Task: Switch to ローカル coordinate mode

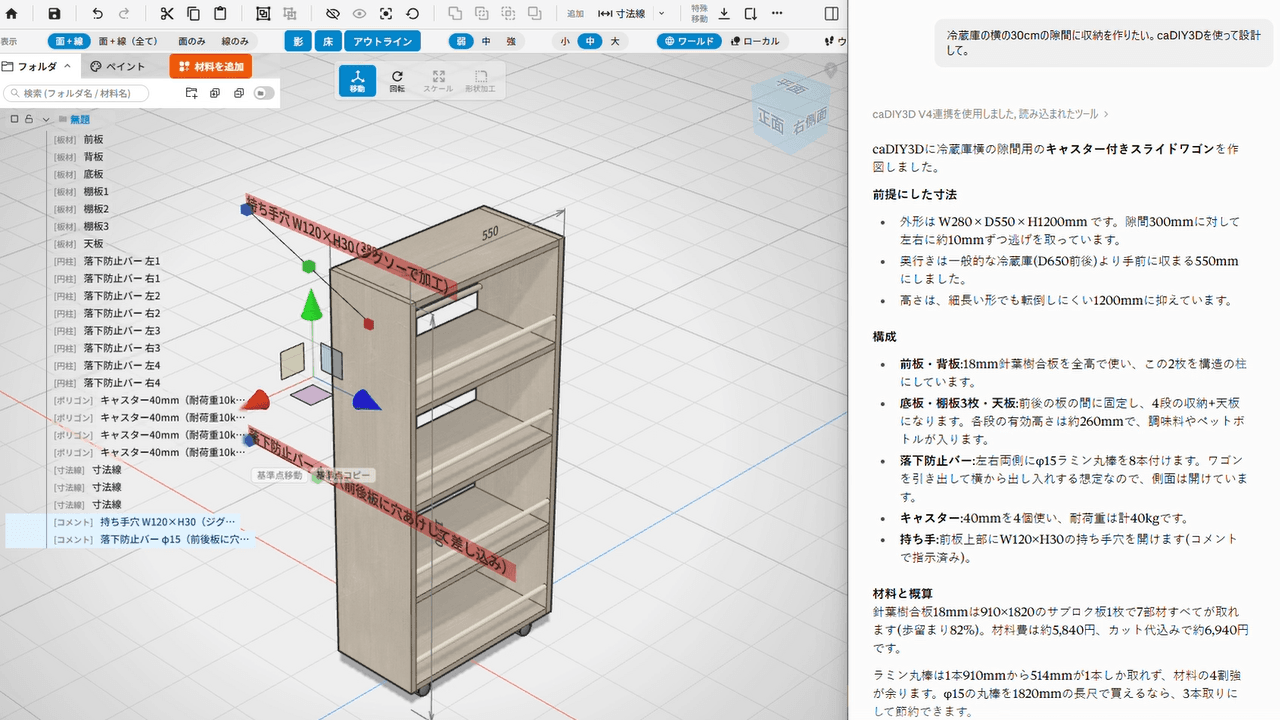Action: (755, 41)
